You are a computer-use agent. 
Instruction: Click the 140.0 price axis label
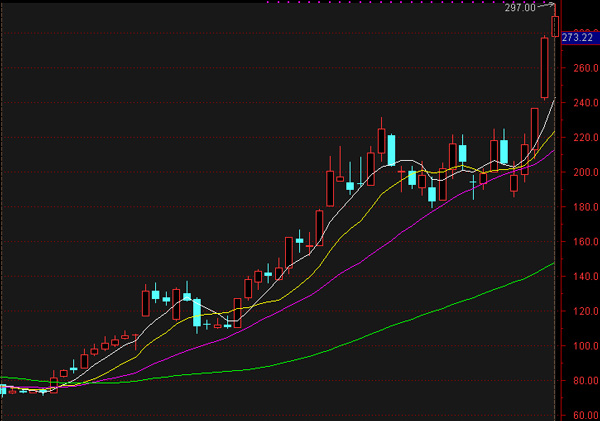(x=586, y=276)
